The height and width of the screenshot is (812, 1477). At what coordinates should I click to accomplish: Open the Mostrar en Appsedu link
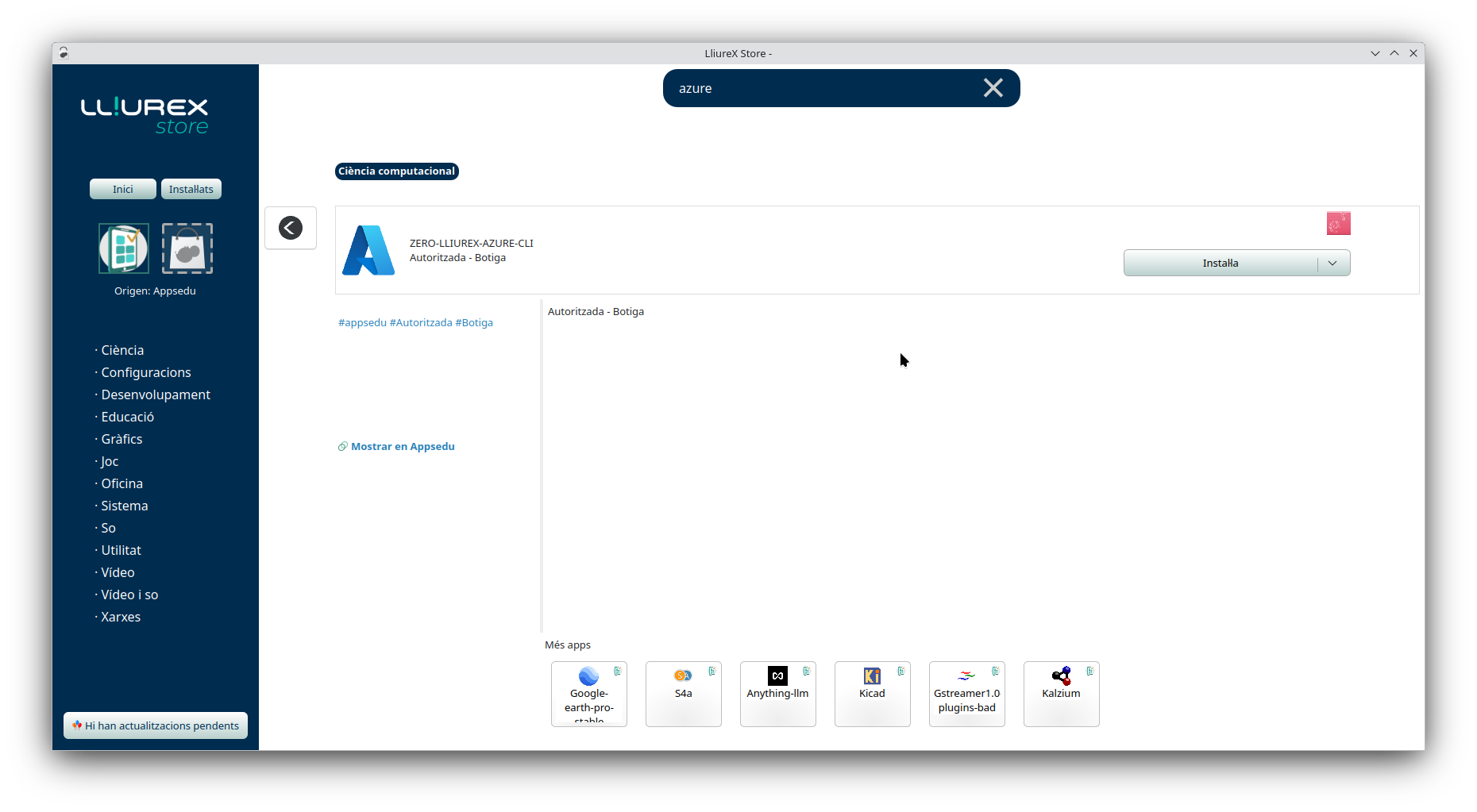pos(402,447)
